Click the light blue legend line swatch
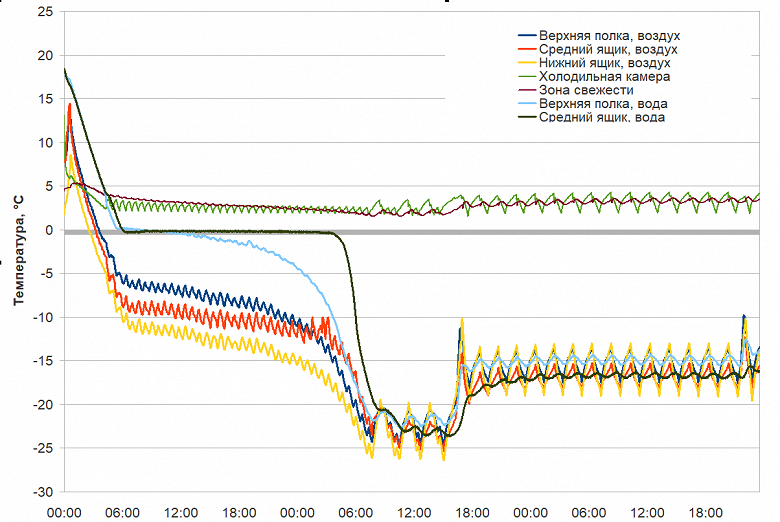Screen dimensions: 780x522 pos(527,104)
